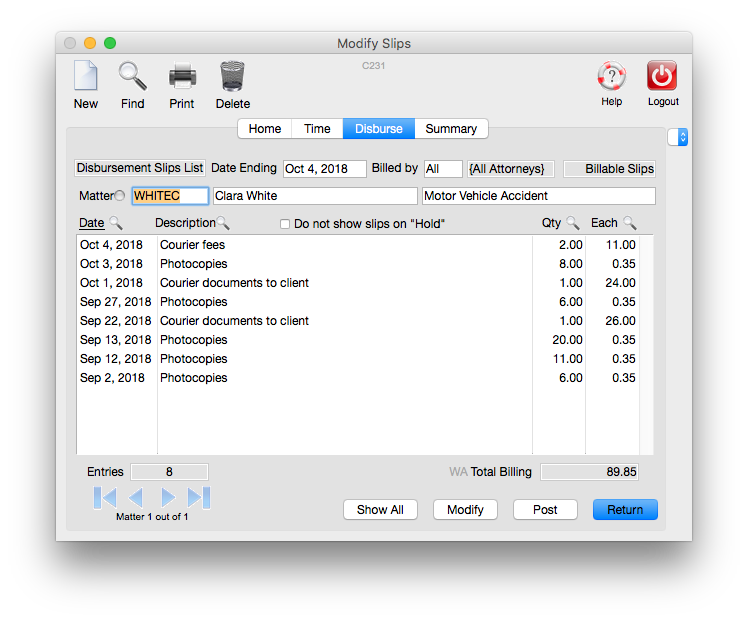This screenshot has height=621, width=748.
Task: Click the New slip icon
Action: (x=86, y=77)
